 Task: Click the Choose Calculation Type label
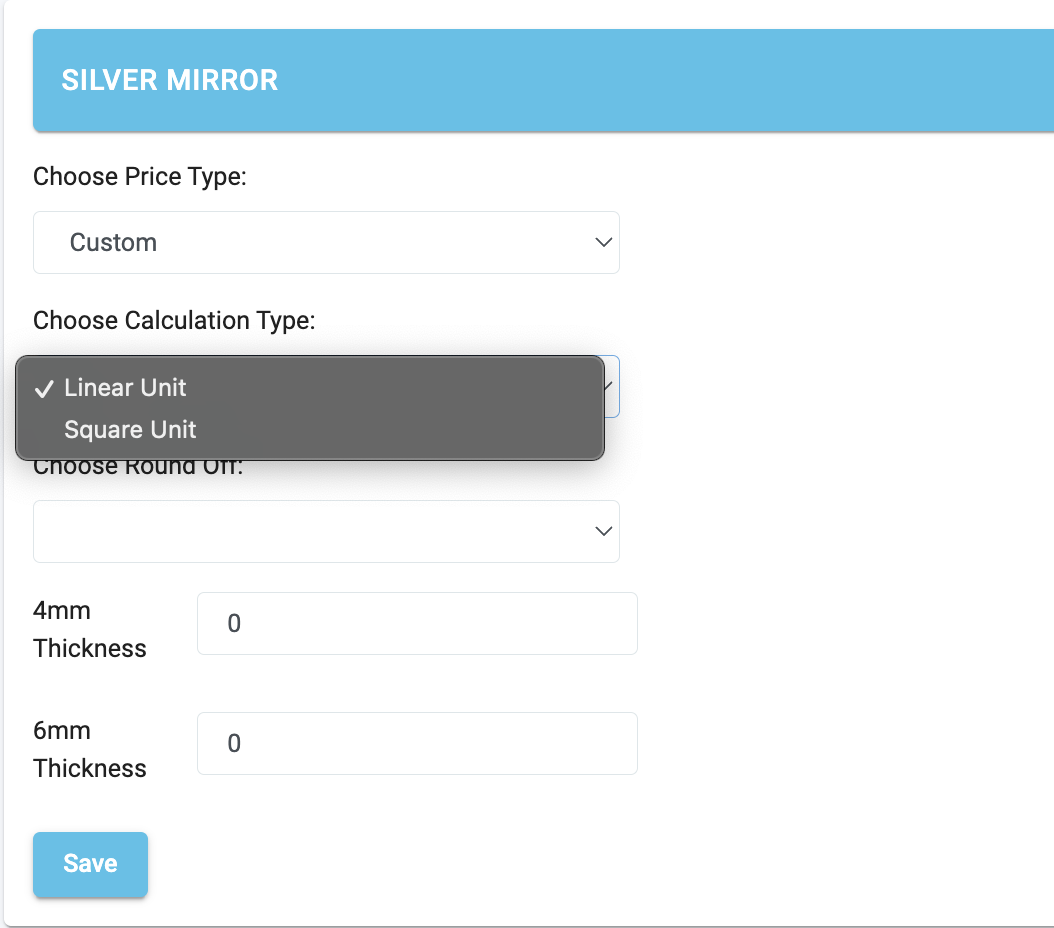point(174,321)
